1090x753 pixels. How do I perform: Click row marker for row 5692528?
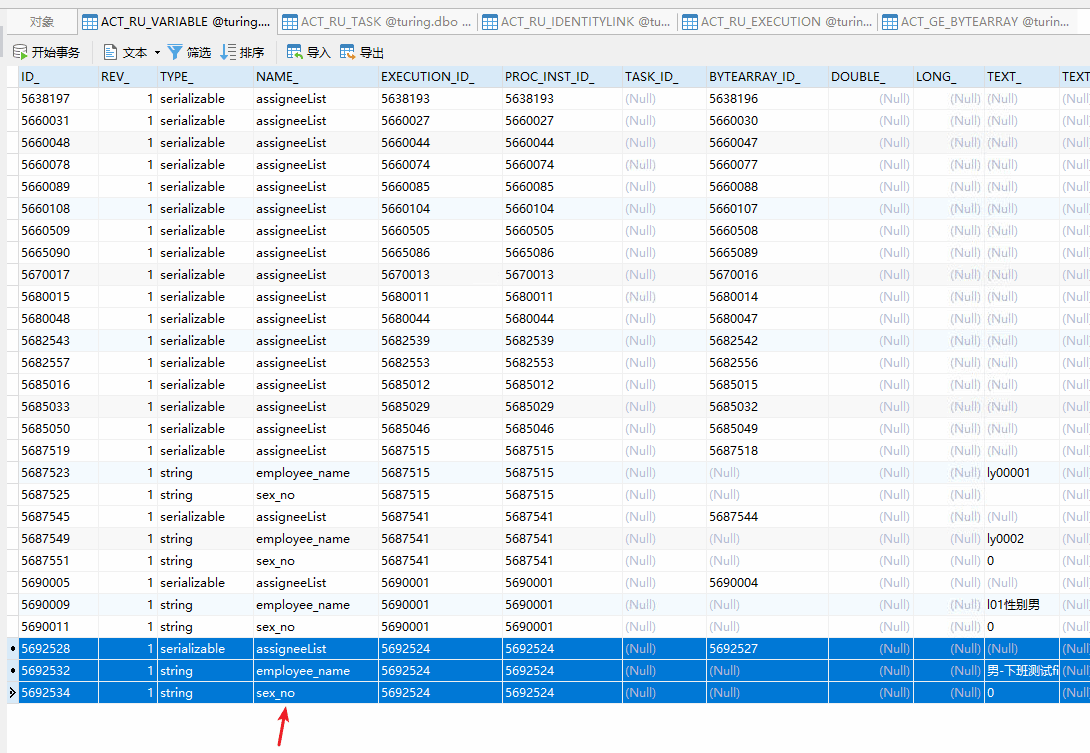(x=13, y=649)
